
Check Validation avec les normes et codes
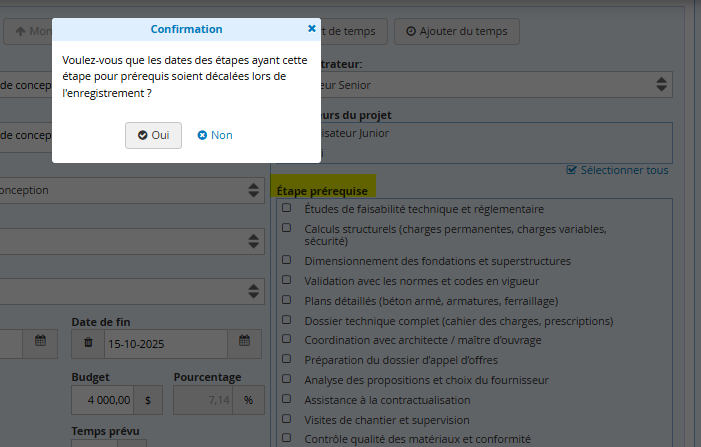coord(287,280)
